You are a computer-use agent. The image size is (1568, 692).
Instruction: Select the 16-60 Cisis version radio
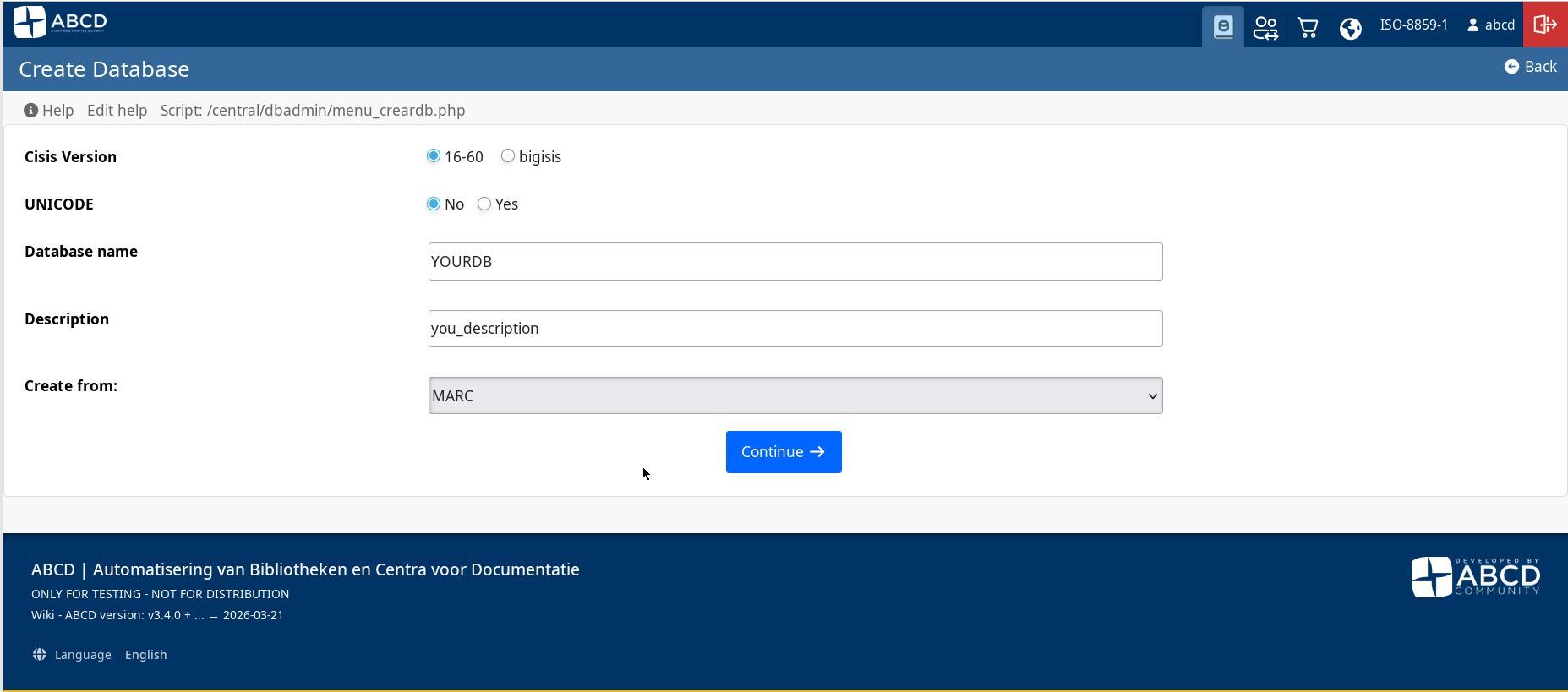click(434, 156)
